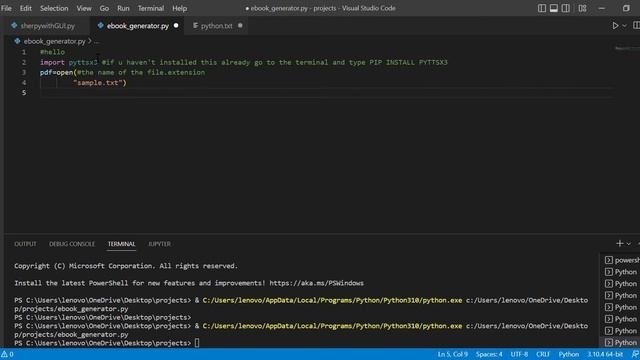Toggle the bottom panel layout icon
Image resolution: width=640 pixels, height=360 pixels.
[x=554, y=8]
